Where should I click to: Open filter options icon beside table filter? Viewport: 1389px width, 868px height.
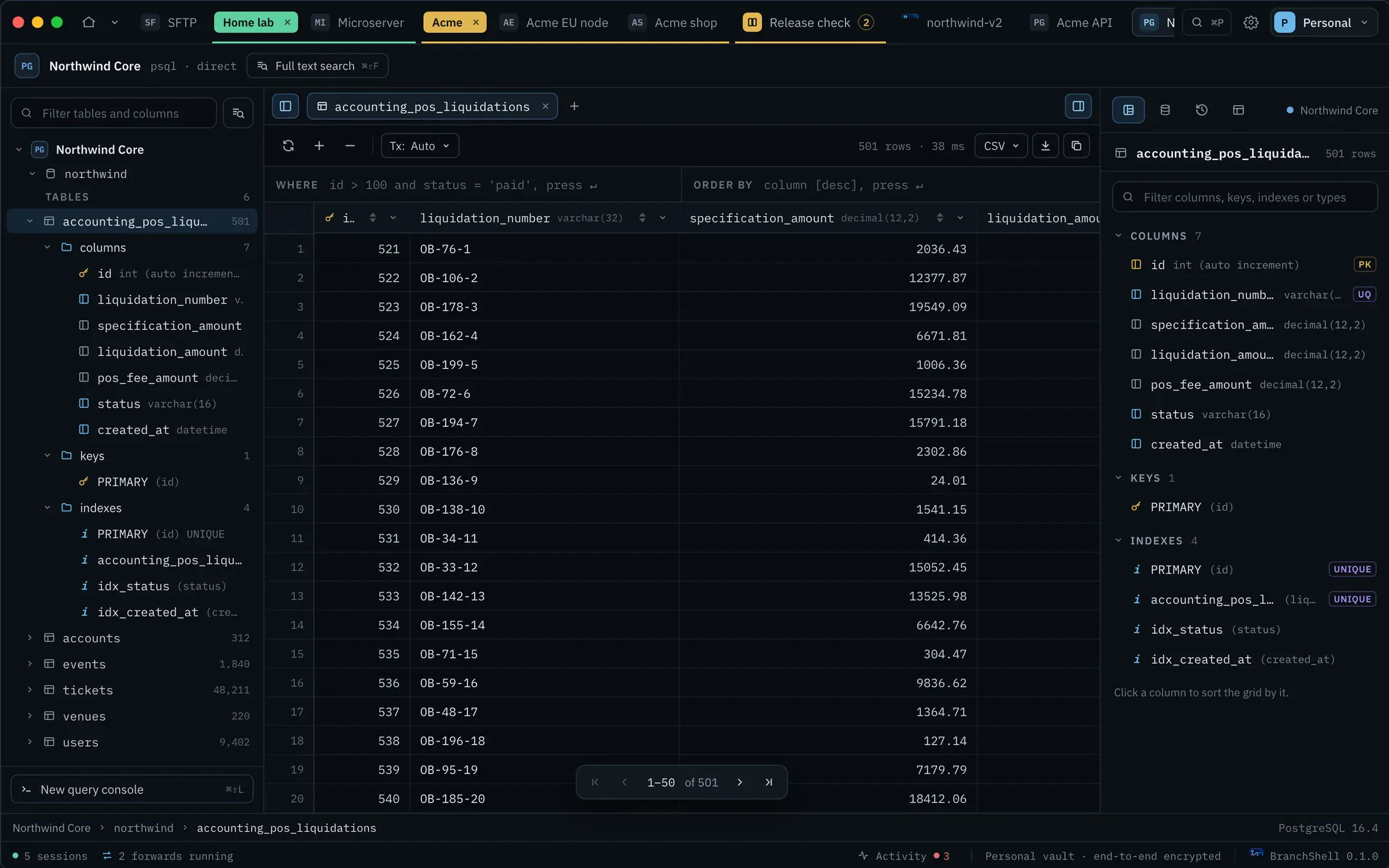(x=238, y=113)
